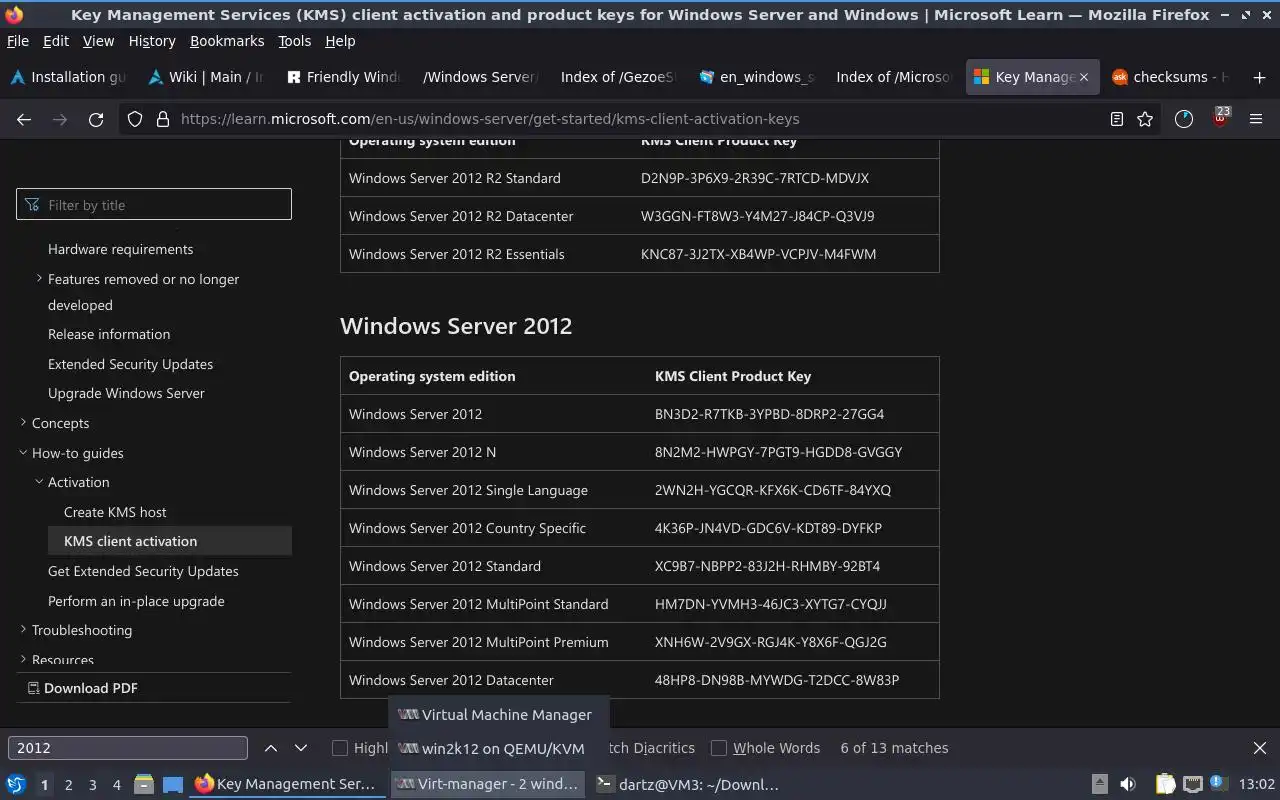
Task: Open the Edit menu
Action: (x=56, y=41)
